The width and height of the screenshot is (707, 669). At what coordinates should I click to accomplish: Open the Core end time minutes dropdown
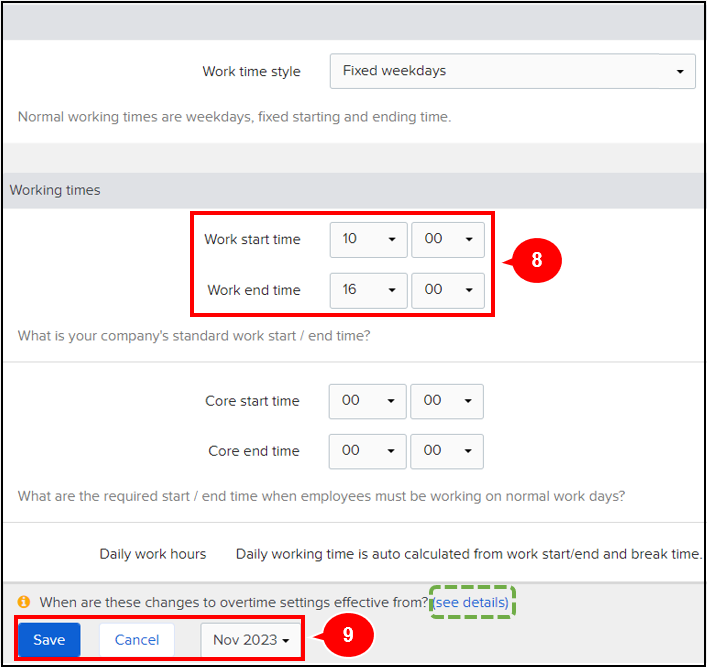(x=447, y=451)
